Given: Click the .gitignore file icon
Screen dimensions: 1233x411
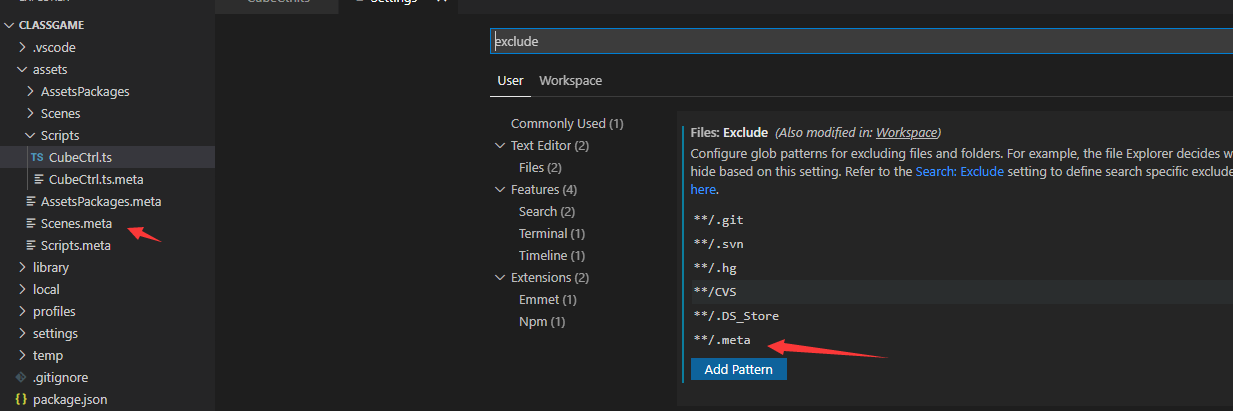Looking at the screenshot, I should tap(22, 377).
